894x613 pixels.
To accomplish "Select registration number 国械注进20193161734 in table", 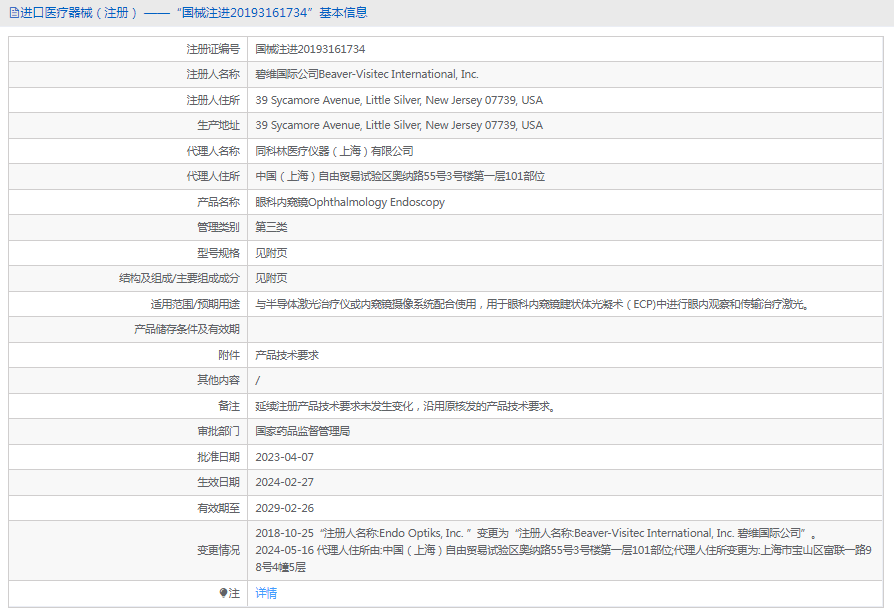I will [310, 49].
